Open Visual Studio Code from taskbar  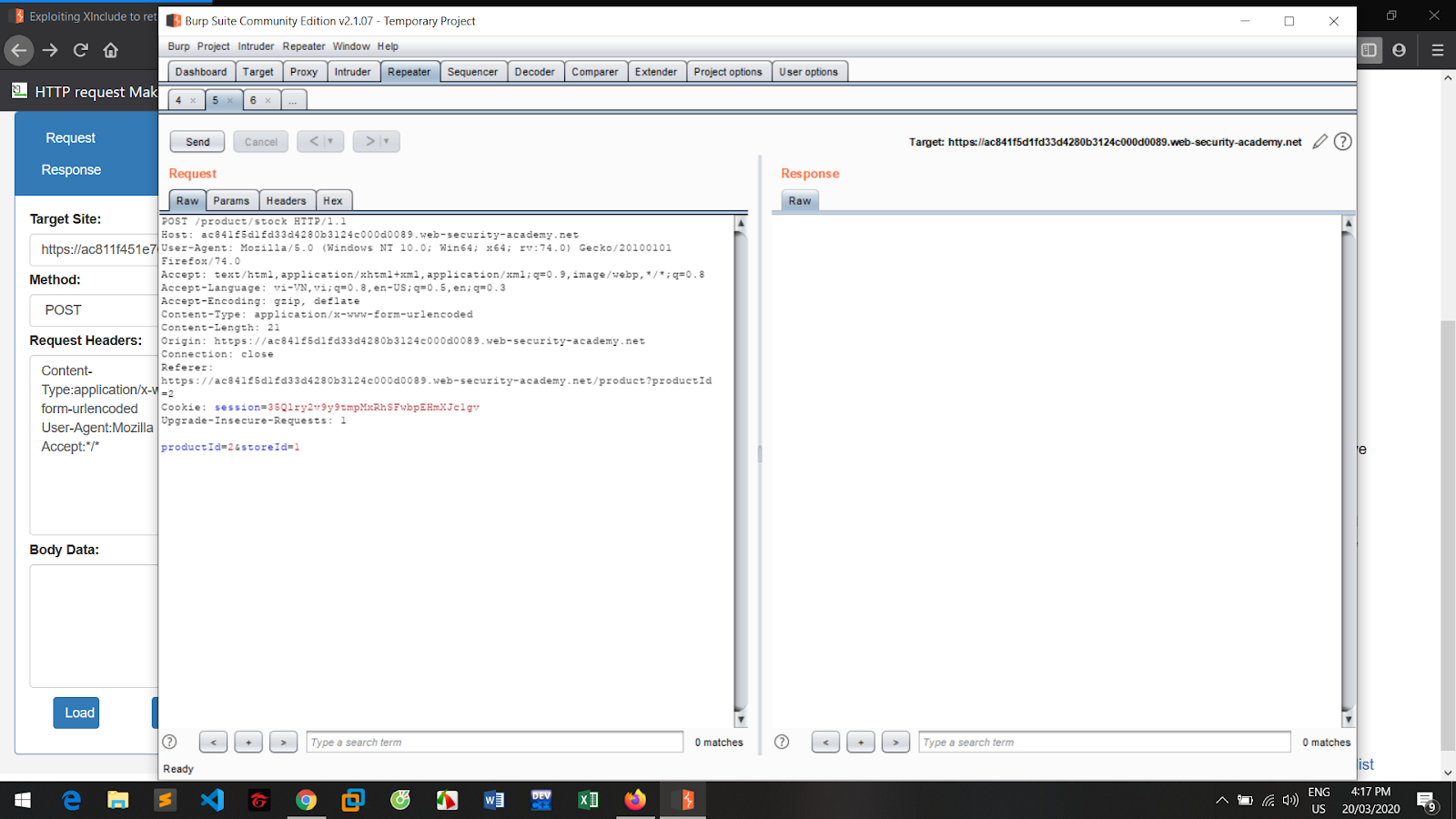click(212, 800)
